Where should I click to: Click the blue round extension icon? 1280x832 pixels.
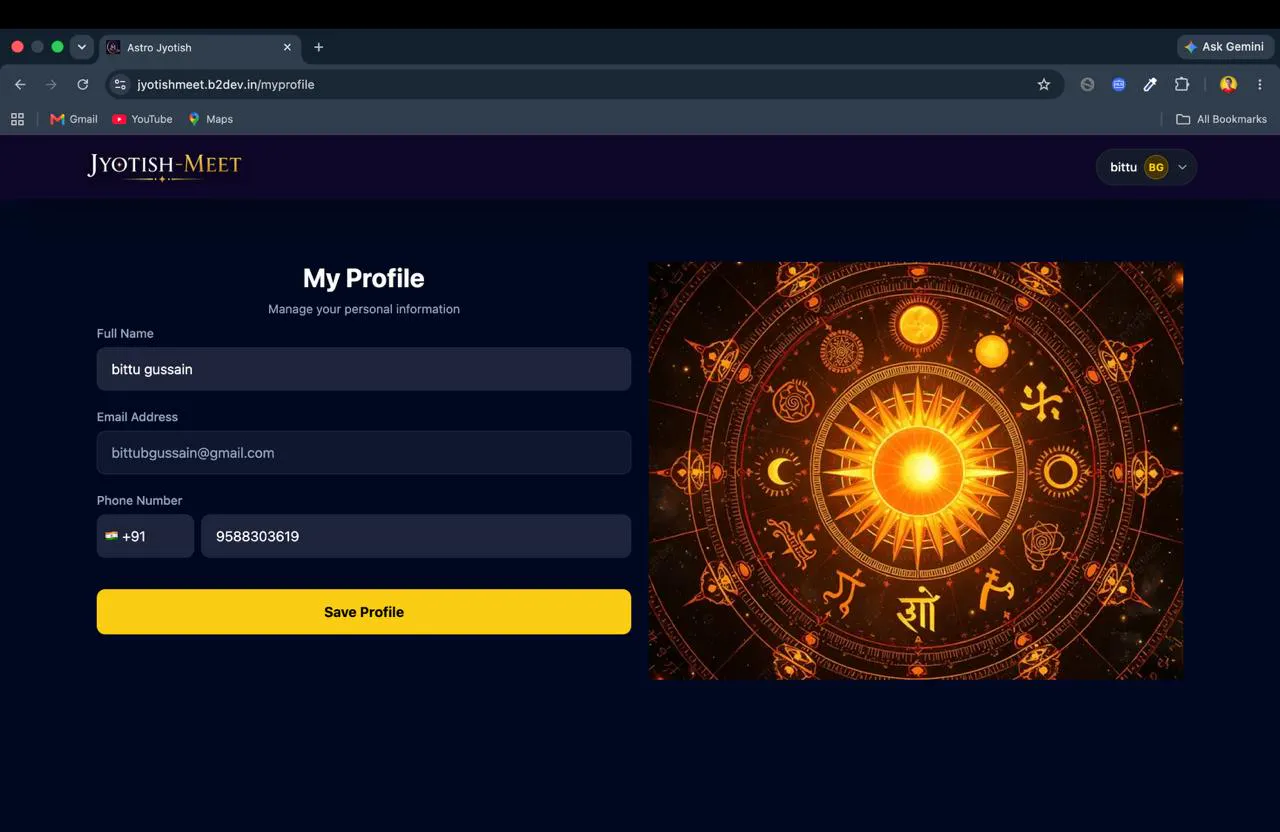[x=1119, y=85]
